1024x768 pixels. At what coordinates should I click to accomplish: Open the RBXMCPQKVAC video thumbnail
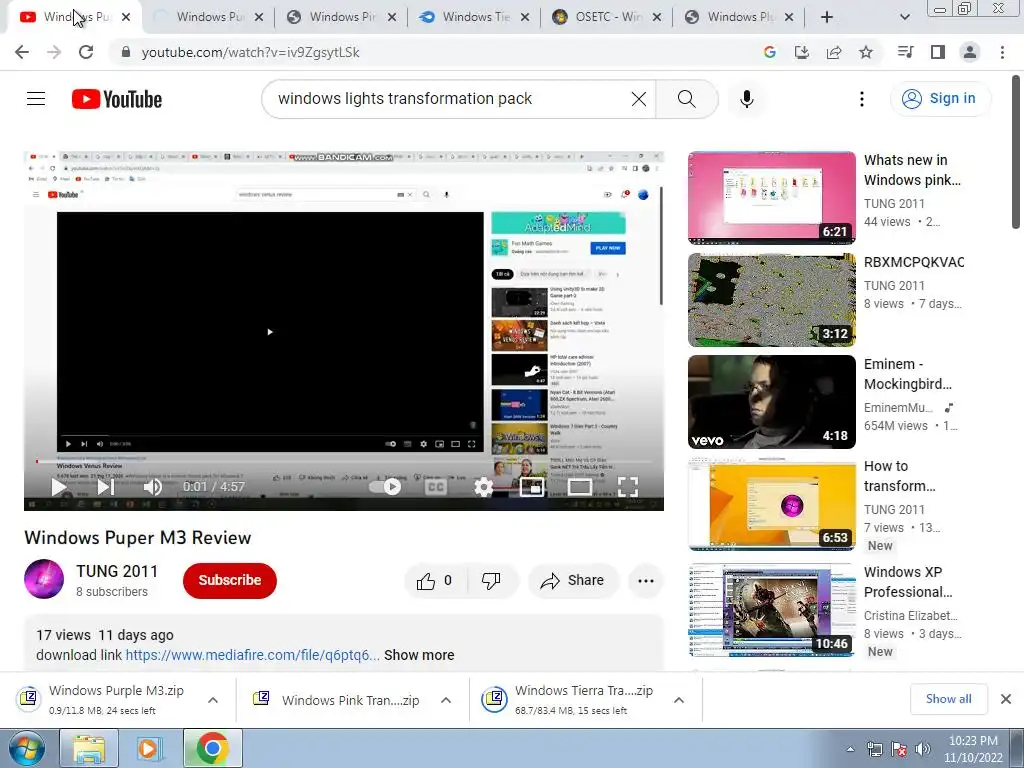pyautogui.click(x=771, y=300)
